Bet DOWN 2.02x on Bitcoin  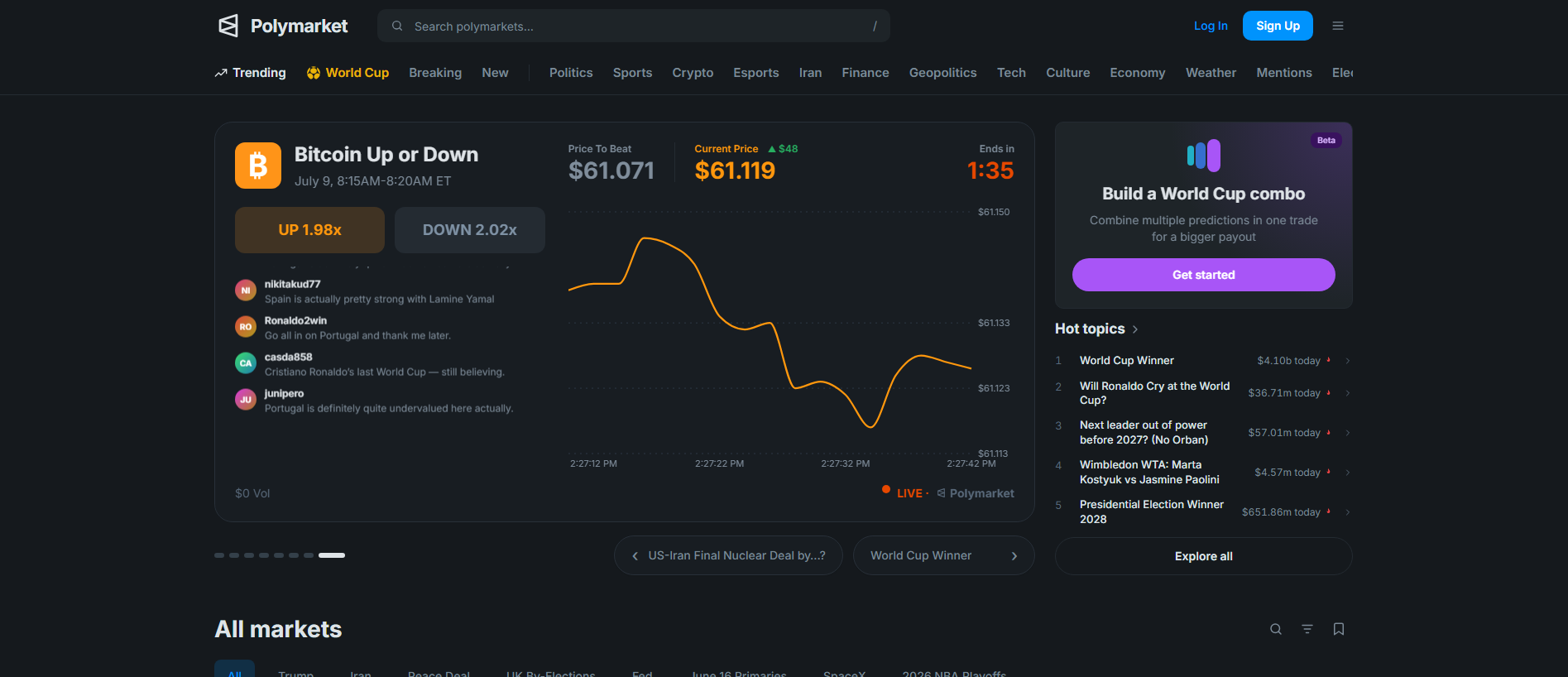tap(470, 230)
